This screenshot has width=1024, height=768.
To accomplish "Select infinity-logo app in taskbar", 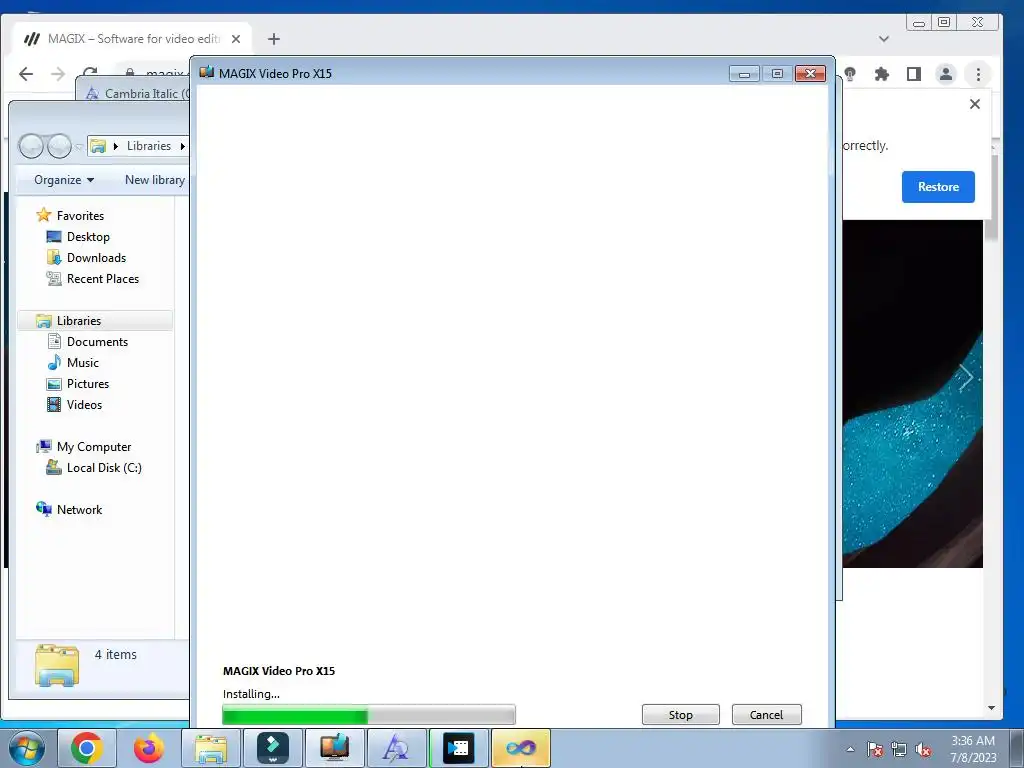I will 520,748.
